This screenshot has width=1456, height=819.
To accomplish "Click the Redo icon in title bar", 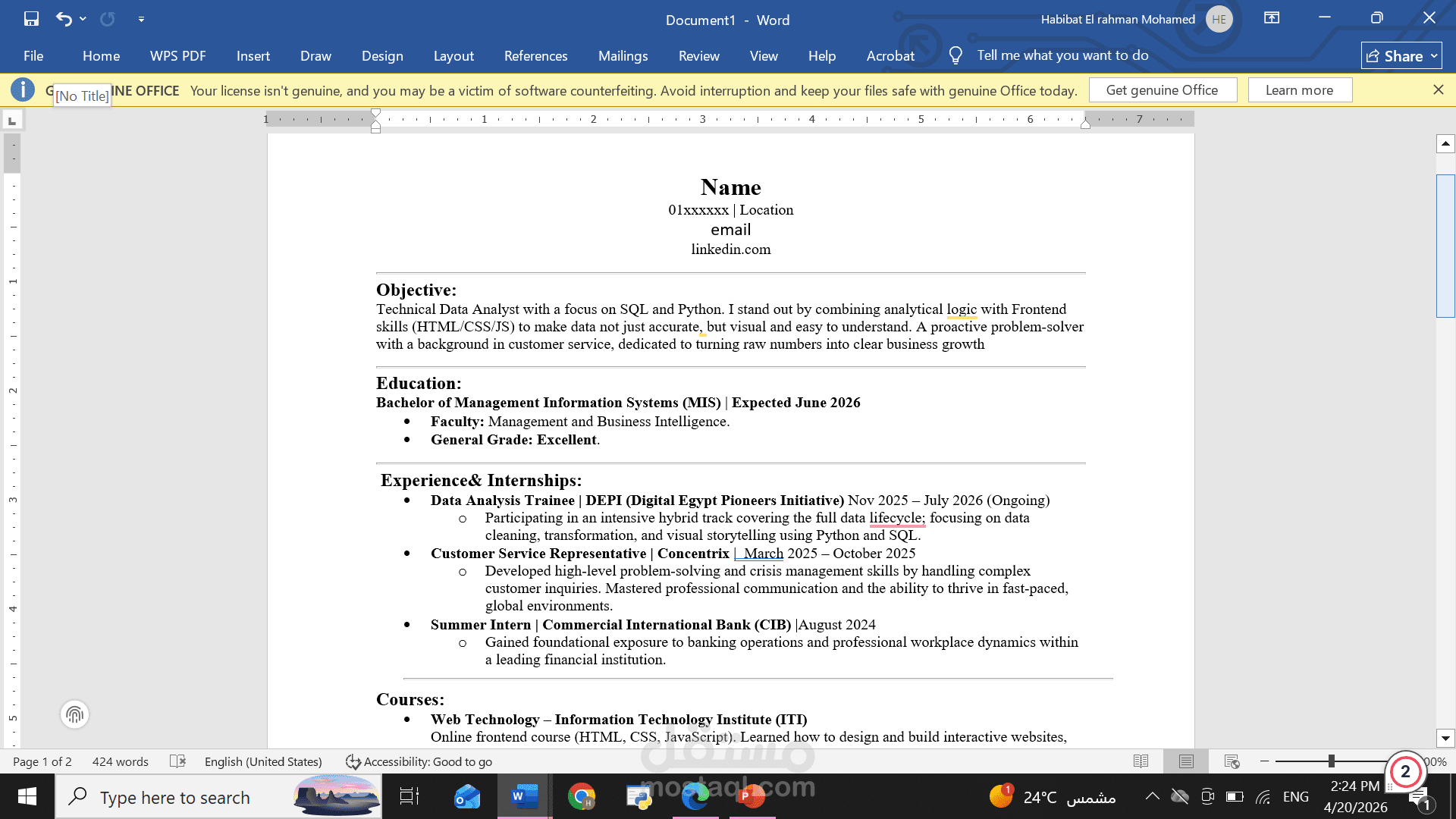I will coord(108,19).
